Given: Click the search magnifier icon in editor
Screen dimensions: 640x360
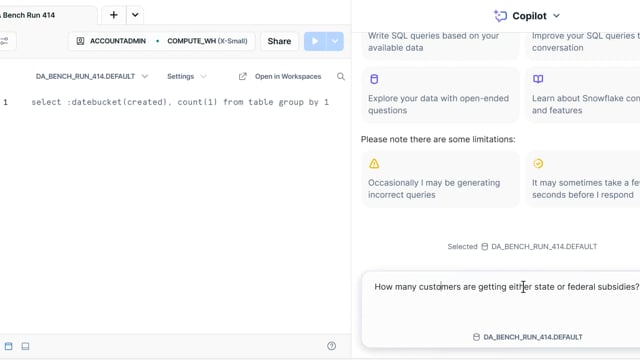Looking at the screenshot, I should (341, 76).
